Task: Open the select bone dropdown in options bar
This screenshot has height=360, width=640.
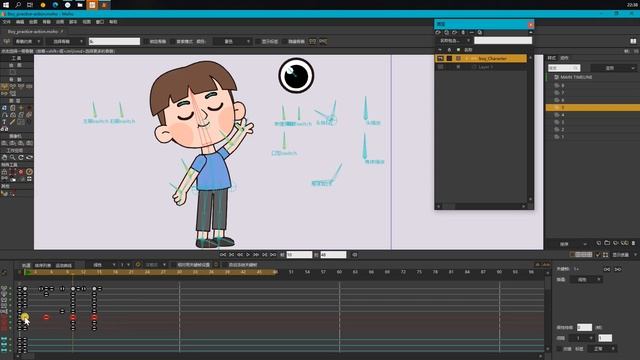Action: (x=66, y=42)
